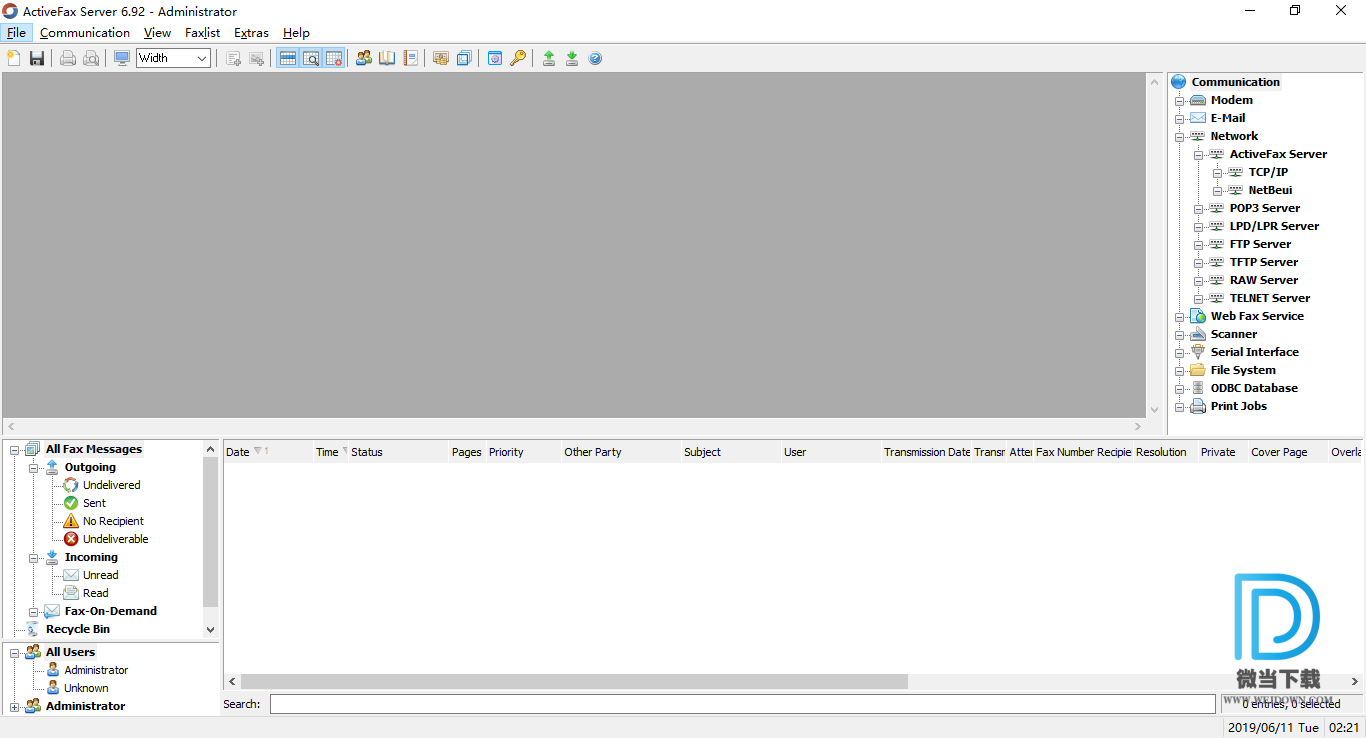The height and width of the screenshot is (738, 1366).
Task: Click the document with plus toolbar icon
Action: point(234,58)
